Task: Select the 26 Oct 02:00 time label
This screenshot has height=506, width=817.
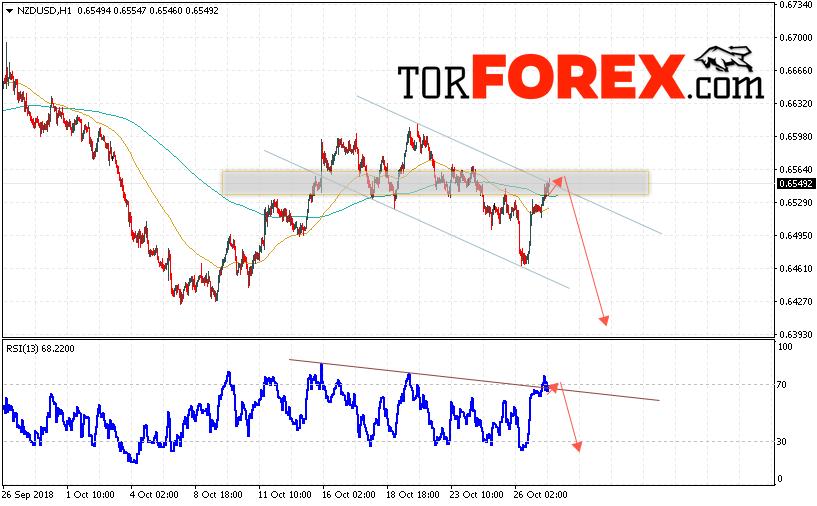Action: tap(540, 494)
